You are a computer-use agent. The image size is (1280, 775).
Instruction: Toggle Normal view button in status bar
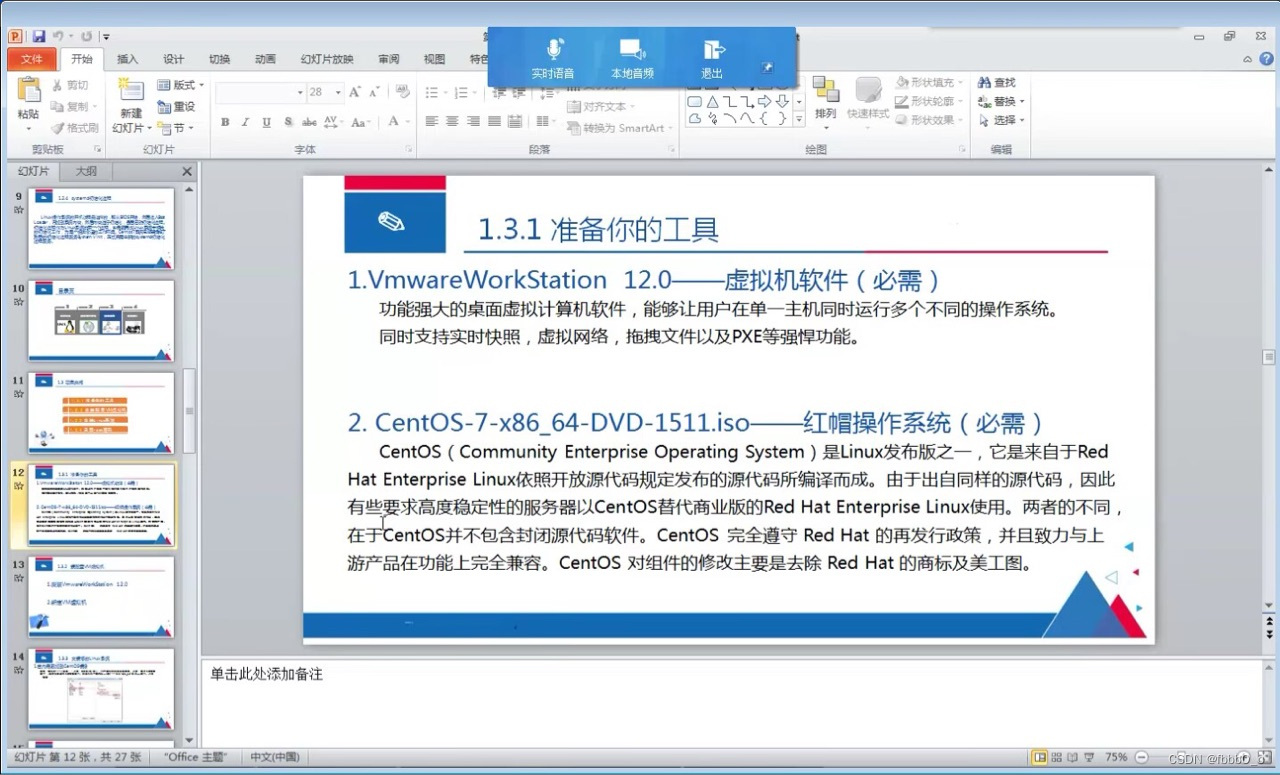pyautogui.click(x=1040, y=758)
